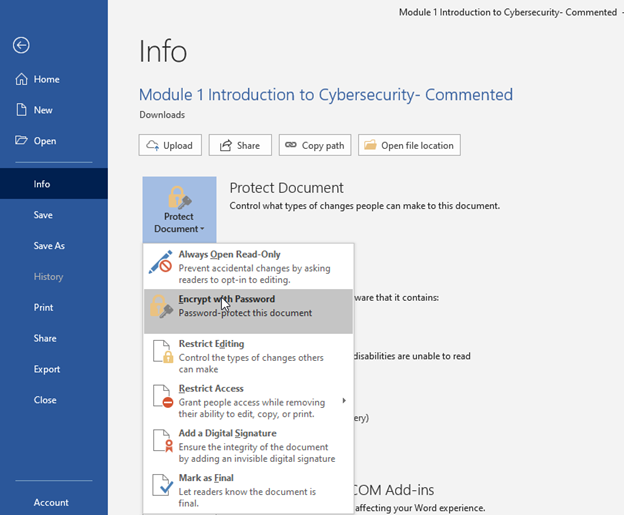
Task: Choose Add a Digital Signature option
Action: coord(248,445)
